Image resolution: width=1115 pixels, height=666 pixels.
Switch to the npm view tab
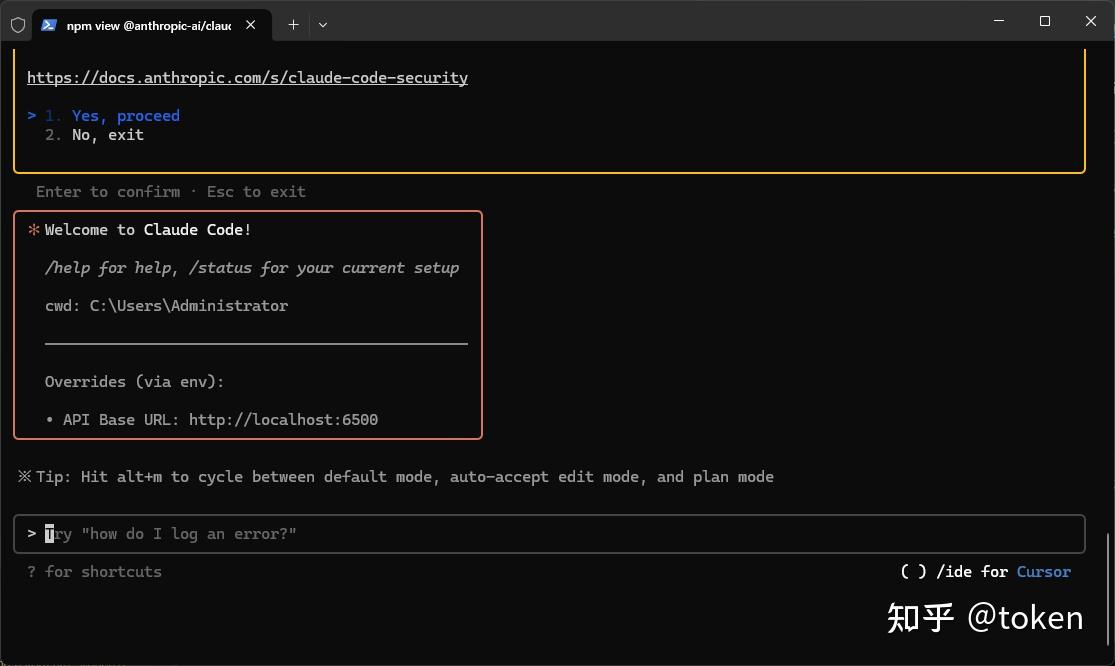tap(148, 25)
